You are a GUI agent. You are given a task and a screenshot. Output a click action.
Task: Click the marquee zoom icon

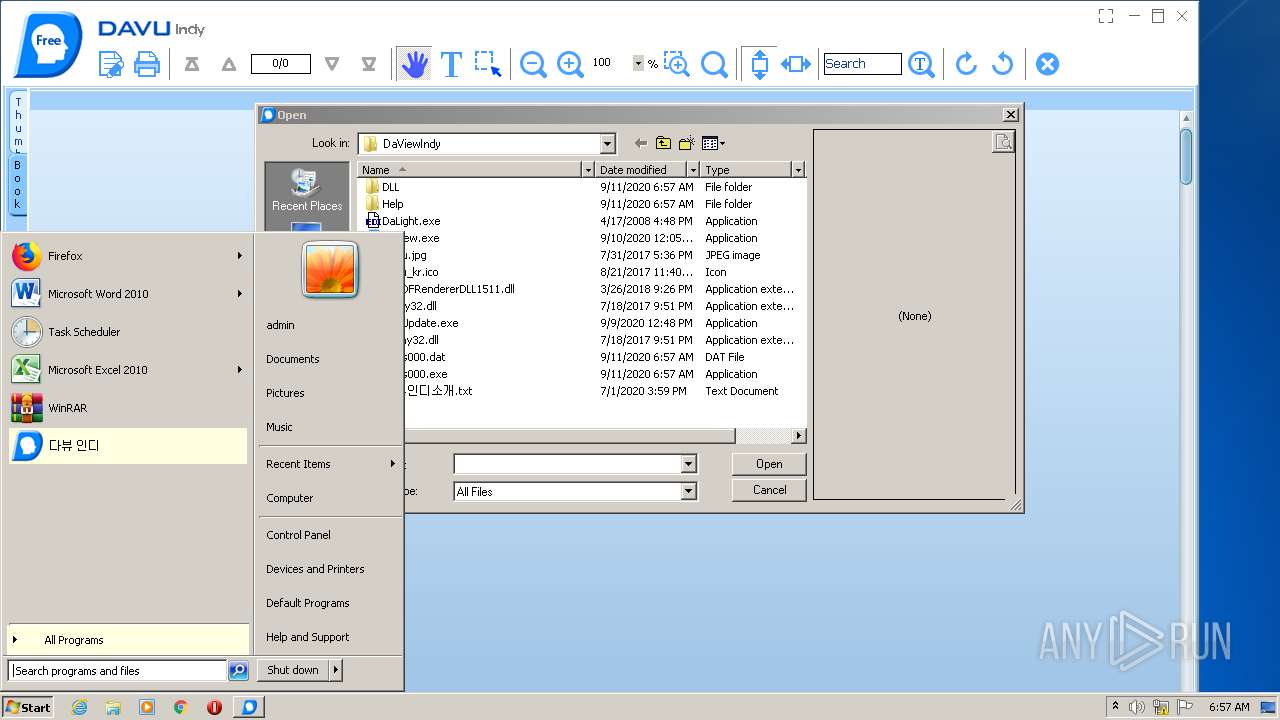coord(677,64)
